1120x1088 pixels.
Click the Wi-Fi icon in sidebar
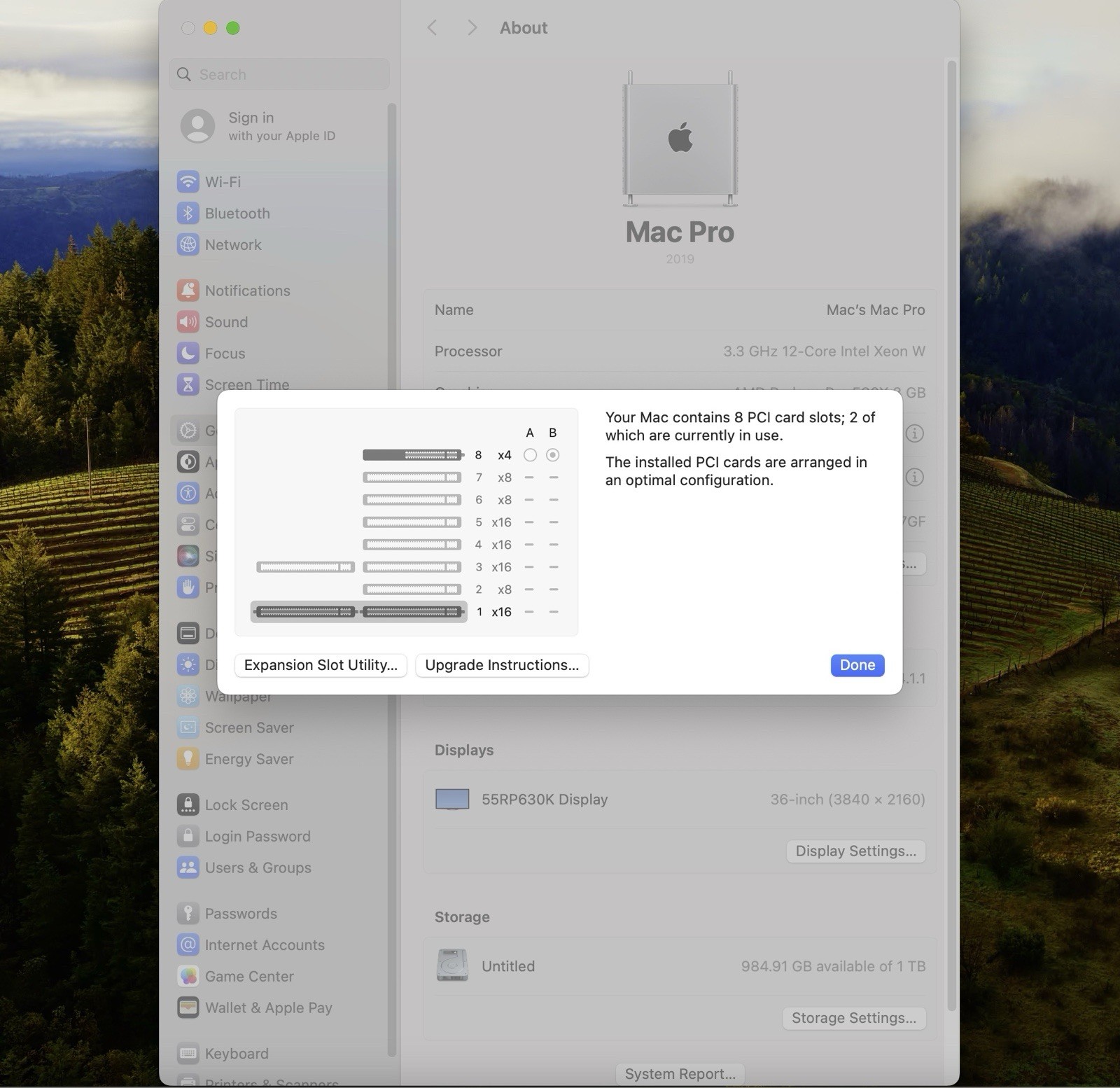click(188, 182)
